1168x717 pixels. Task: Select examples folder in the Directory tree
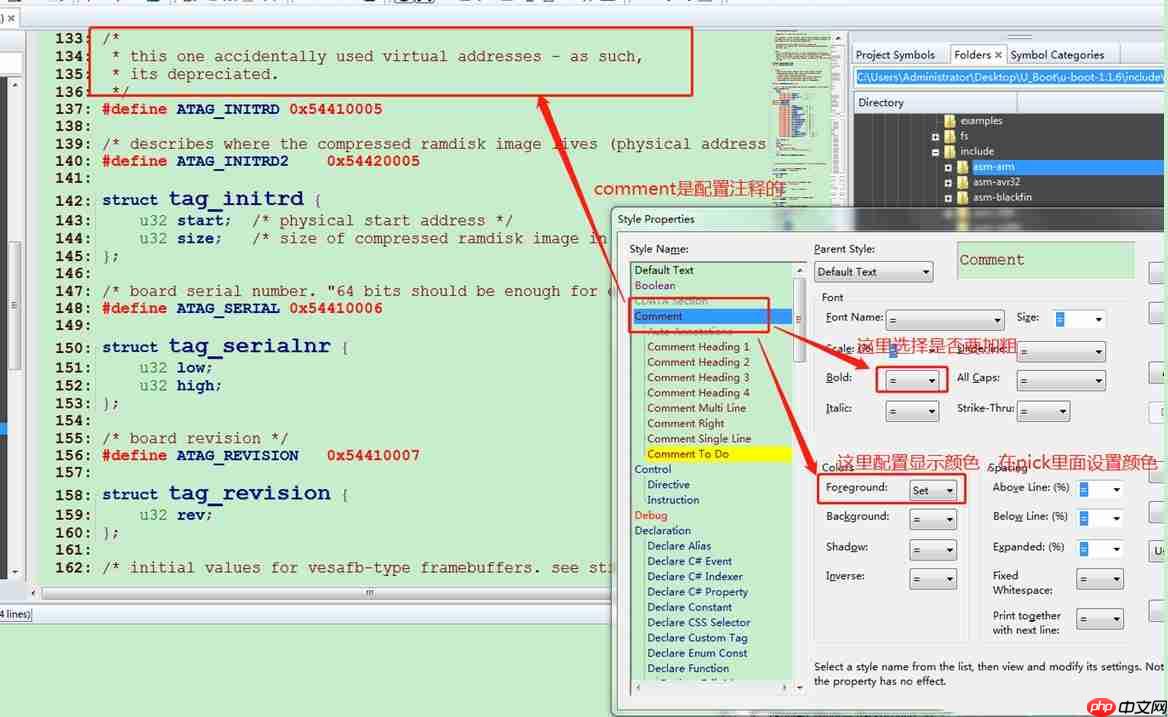[x=980, y=121]
